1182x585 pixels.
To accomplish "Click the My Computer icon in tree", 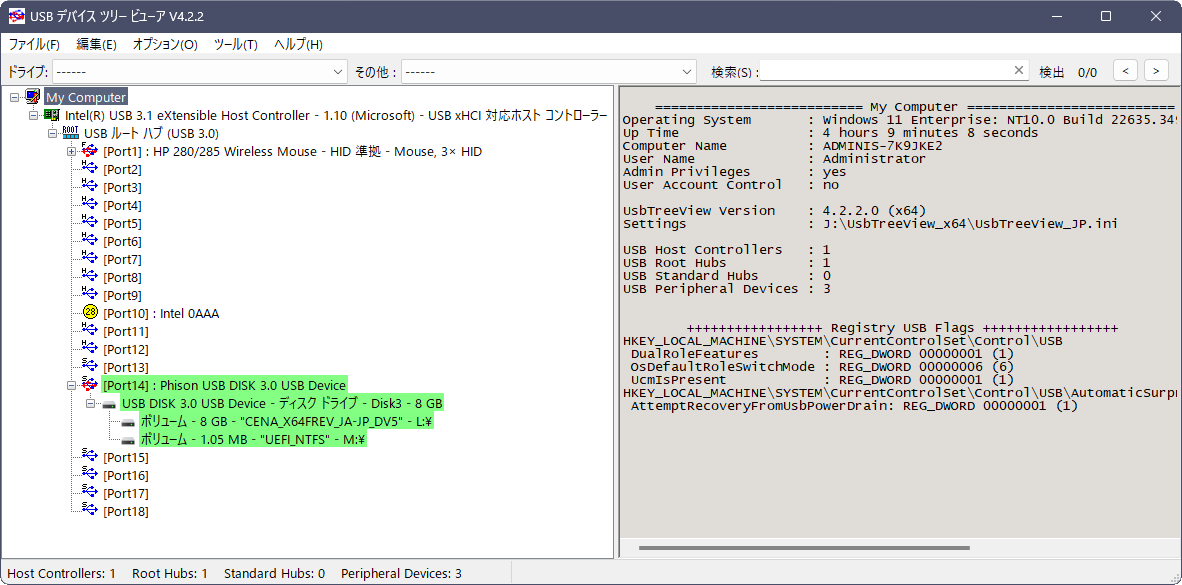I will [x=33, y=97].
